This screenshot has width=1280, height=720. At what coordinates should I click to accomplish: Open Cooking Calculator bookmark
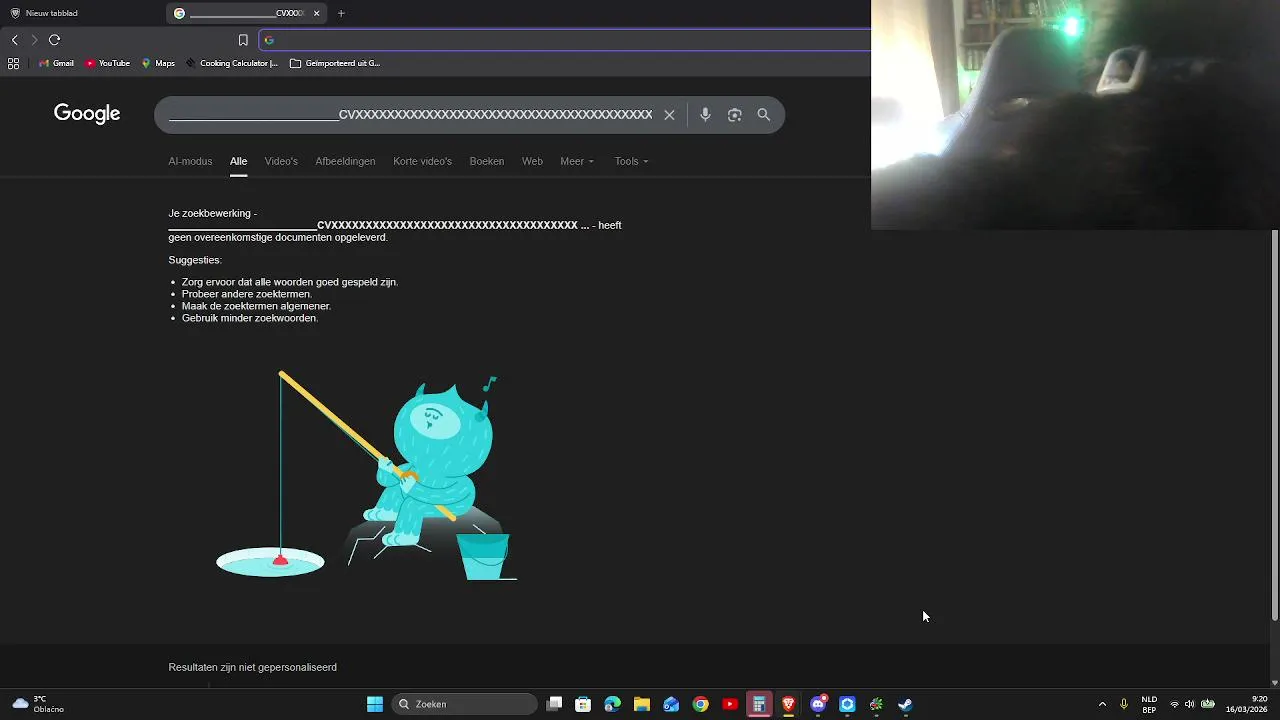232,63
